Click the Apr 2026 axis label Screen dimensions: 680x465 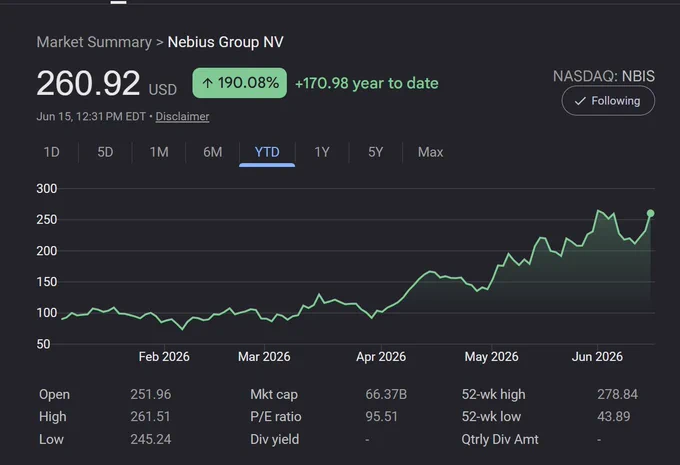(x=381, y=357)
